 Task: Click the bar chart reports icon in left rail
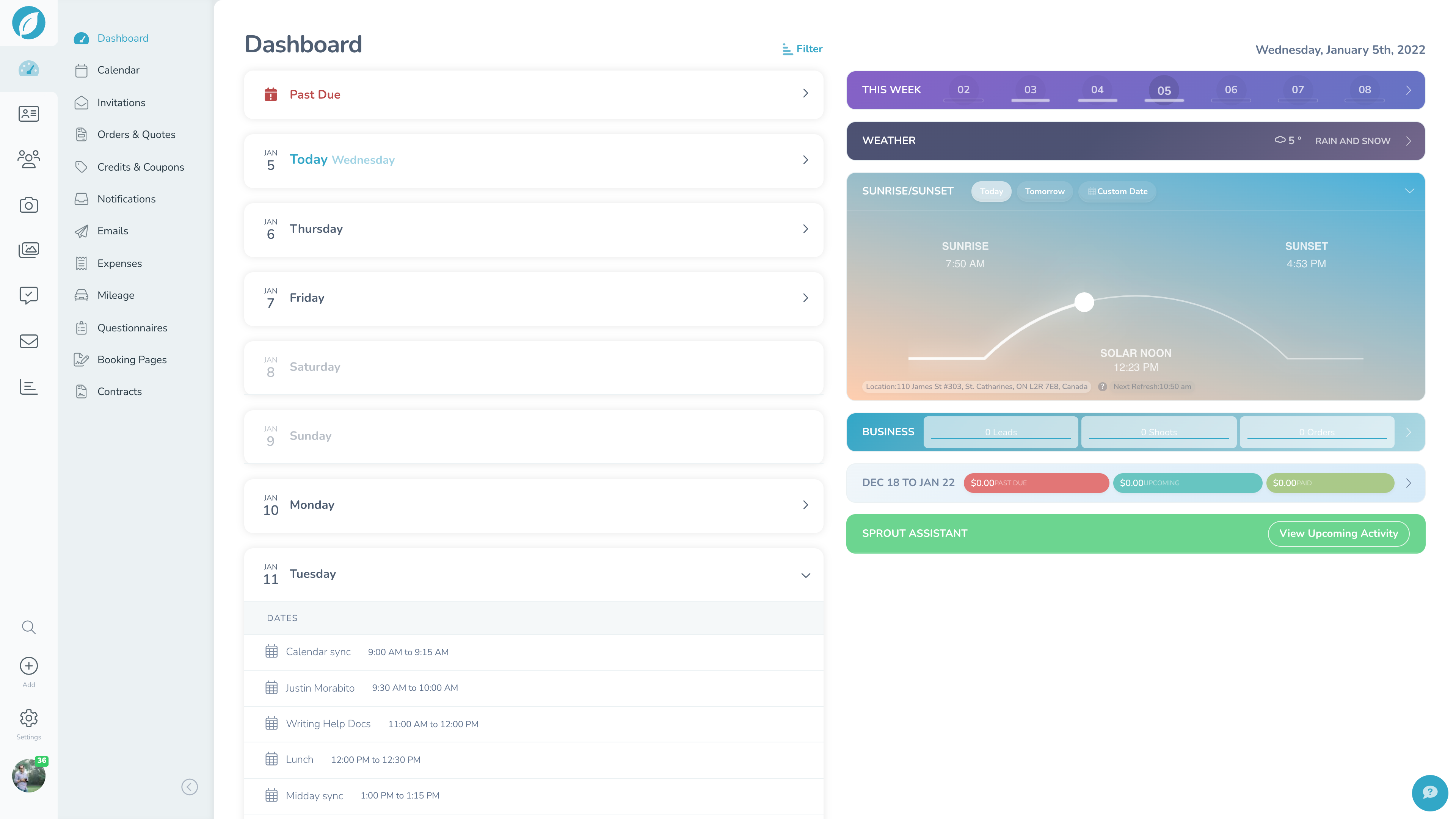[x=28, y=387]
